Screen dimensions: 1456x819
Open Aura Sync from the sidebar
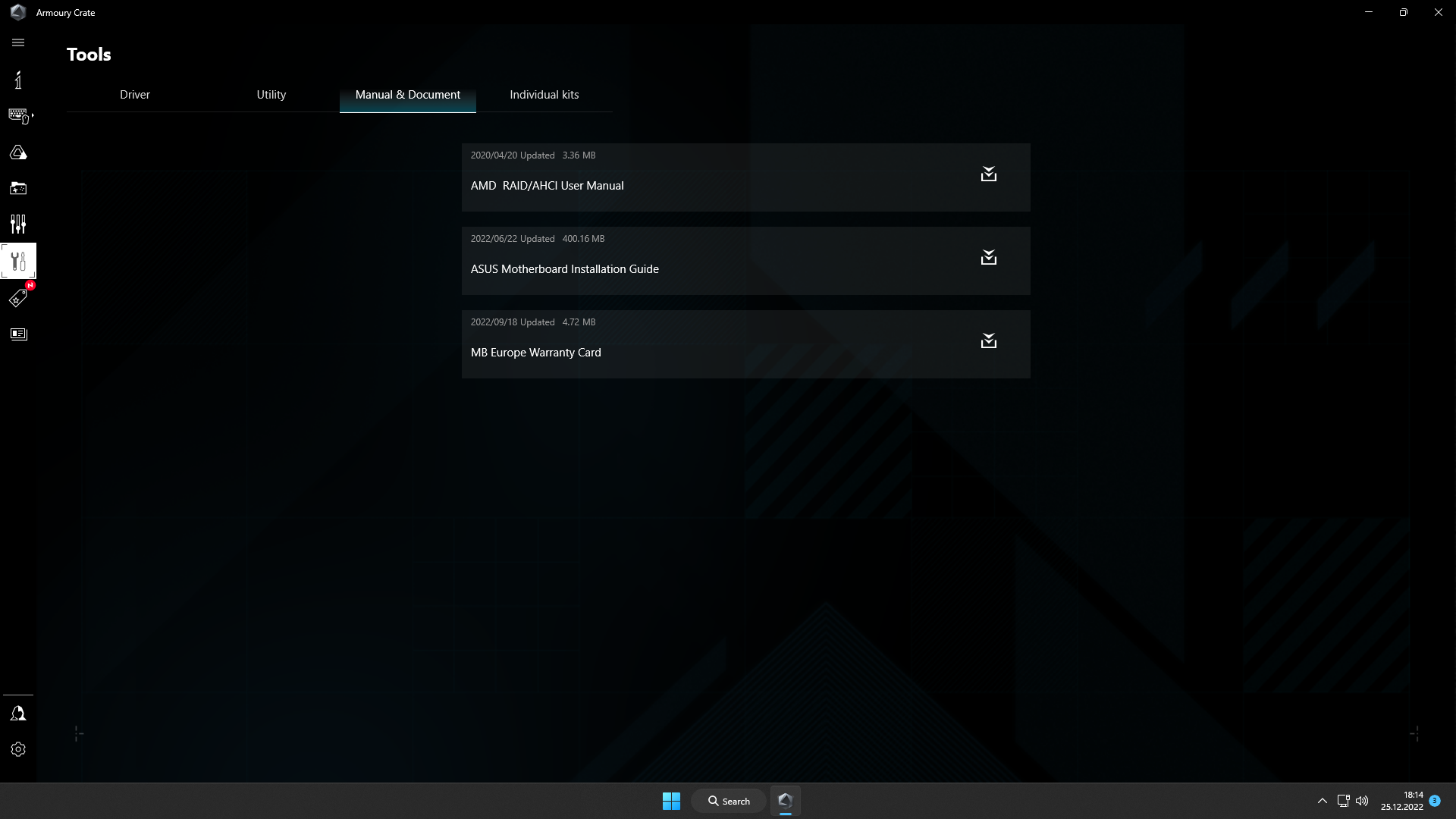pyautogui.click(x=17, y=152)
